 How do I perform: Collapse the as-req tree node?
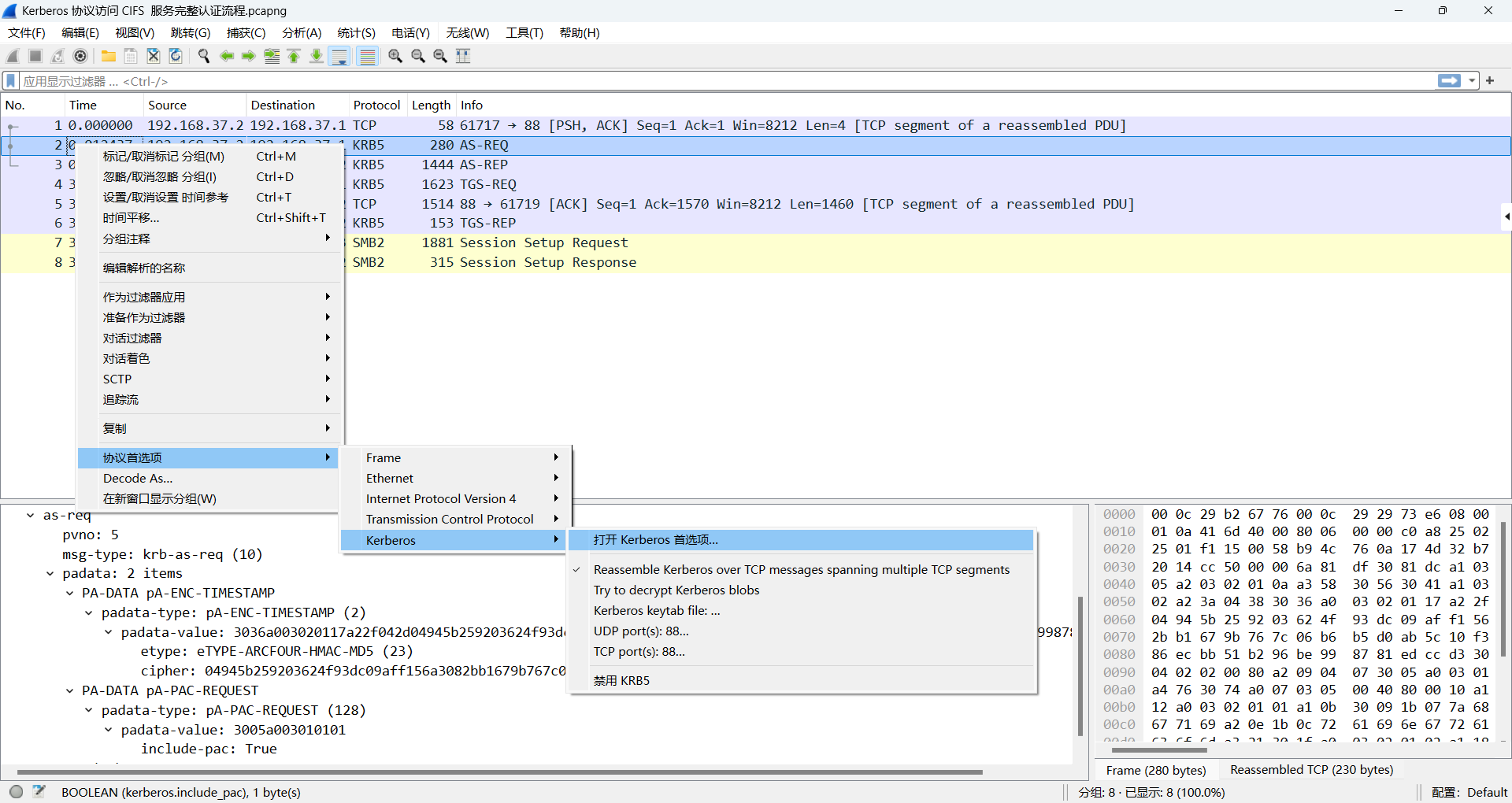[31, 516]
